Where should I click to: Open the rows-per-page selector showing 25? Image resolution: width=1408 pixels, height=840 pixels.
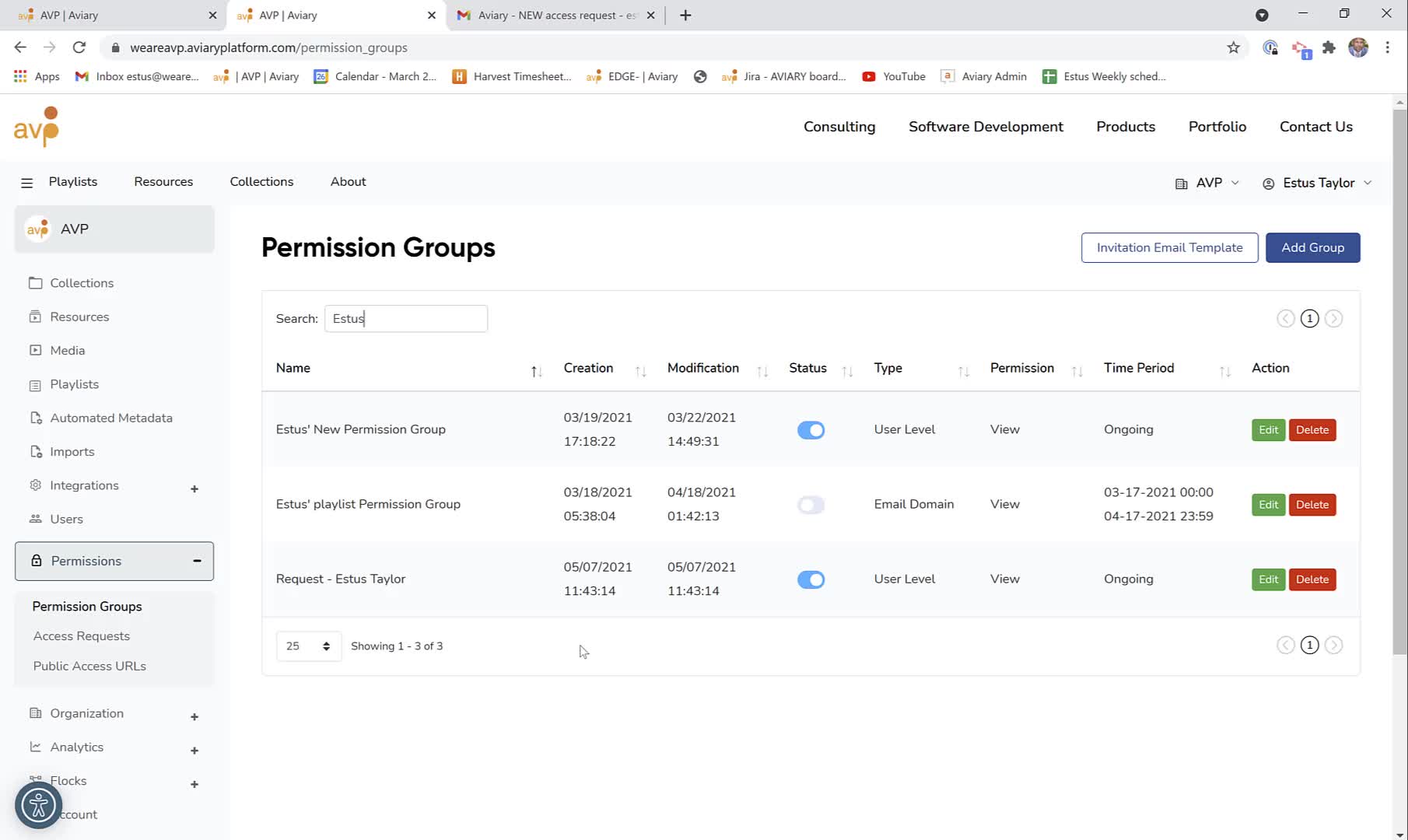[x=308, y=646]
